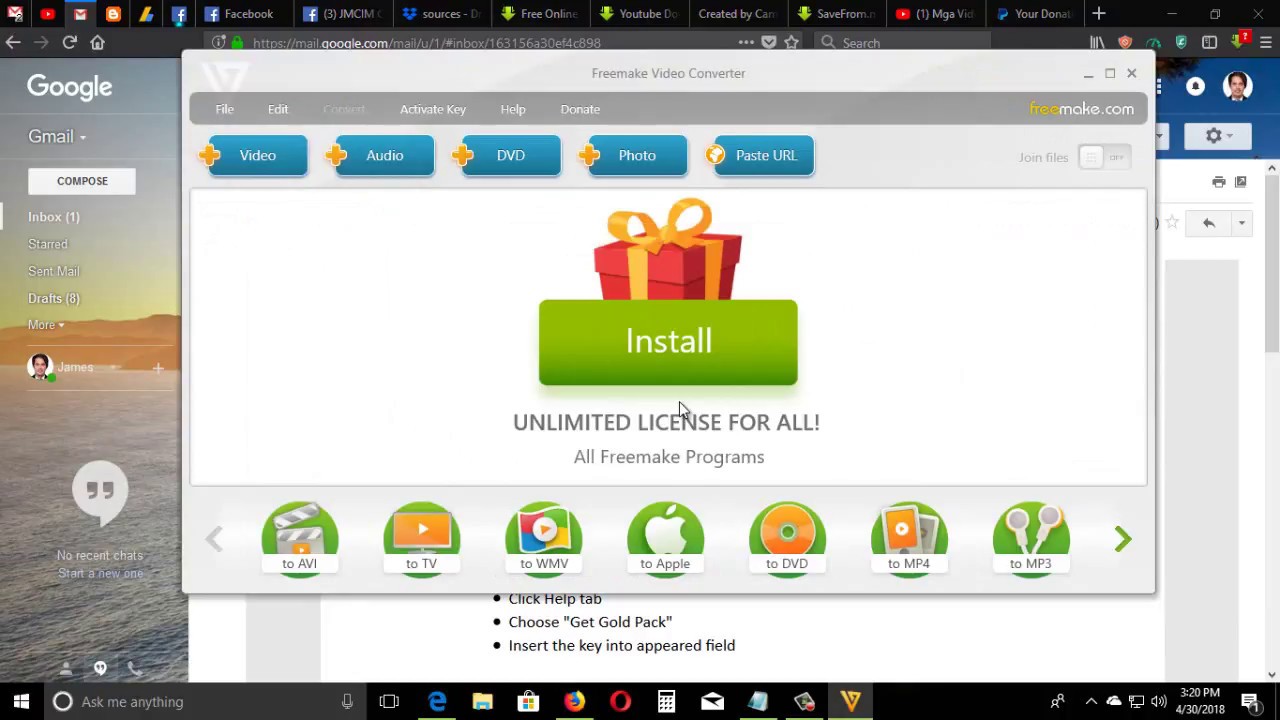Add audio files with Audio button
1280x720 pixels.
coord(382,156)
